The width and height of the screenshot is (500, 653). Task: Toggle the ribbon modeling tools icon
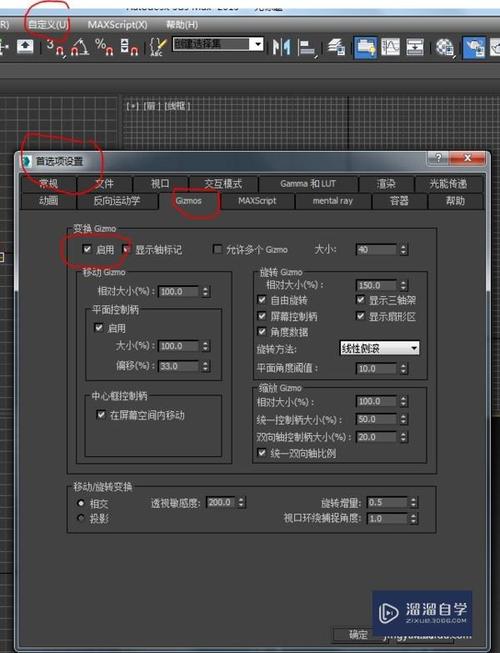365,47
